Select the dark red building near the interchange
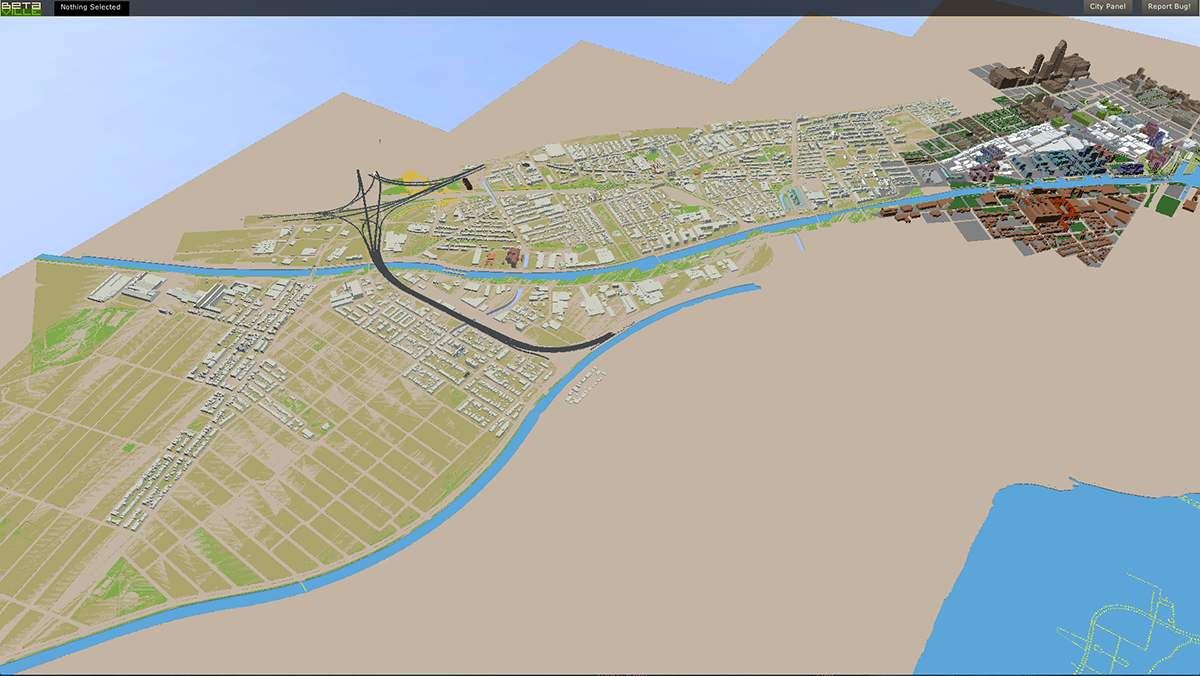 [x=467, y=184]
